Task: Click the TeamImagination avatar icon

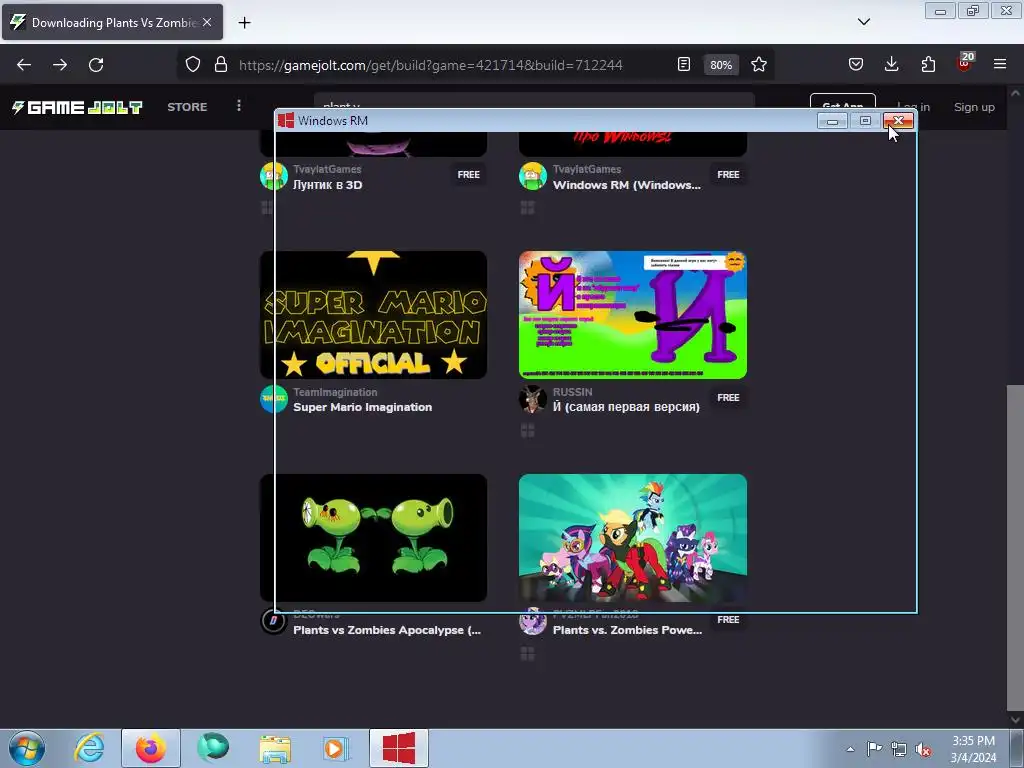Action: coord(274,399)
